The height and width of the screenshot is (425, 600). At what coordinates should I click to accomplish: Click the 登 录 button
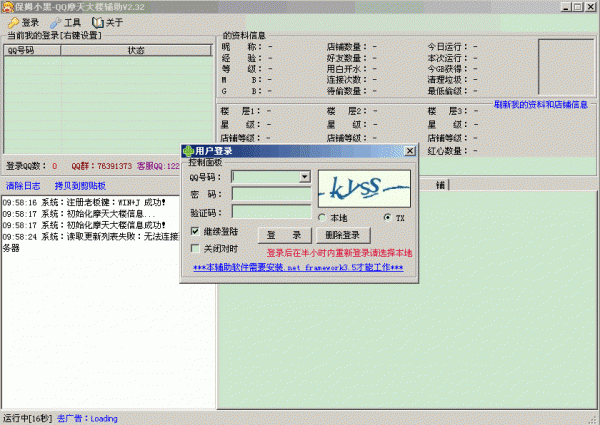(285, 235)
